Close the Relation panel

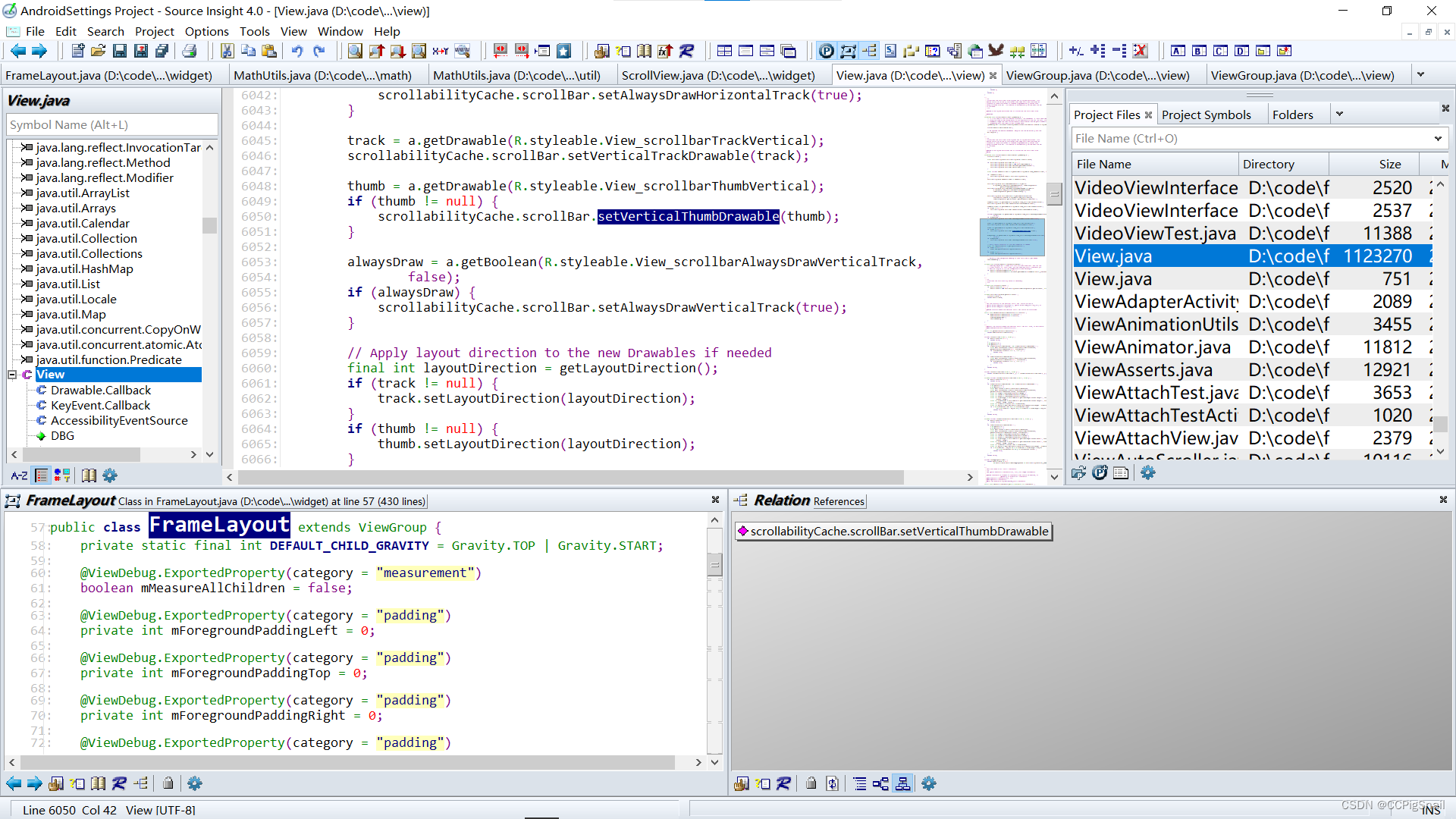pos(1443,500)
